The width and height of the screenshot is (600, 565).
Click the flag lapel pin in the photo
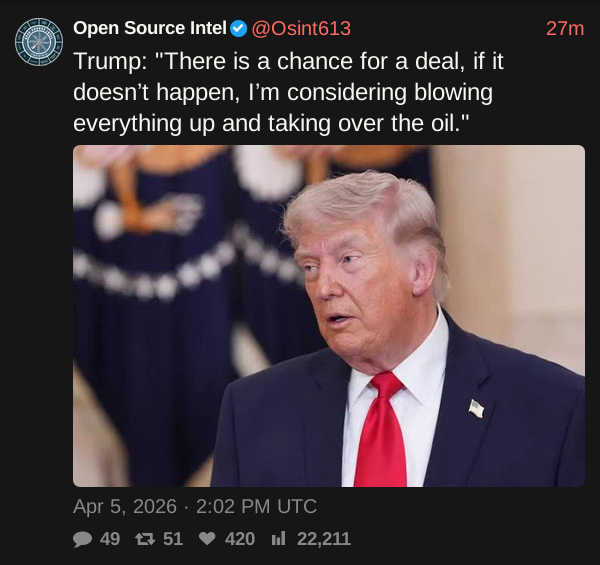point(477,408)
